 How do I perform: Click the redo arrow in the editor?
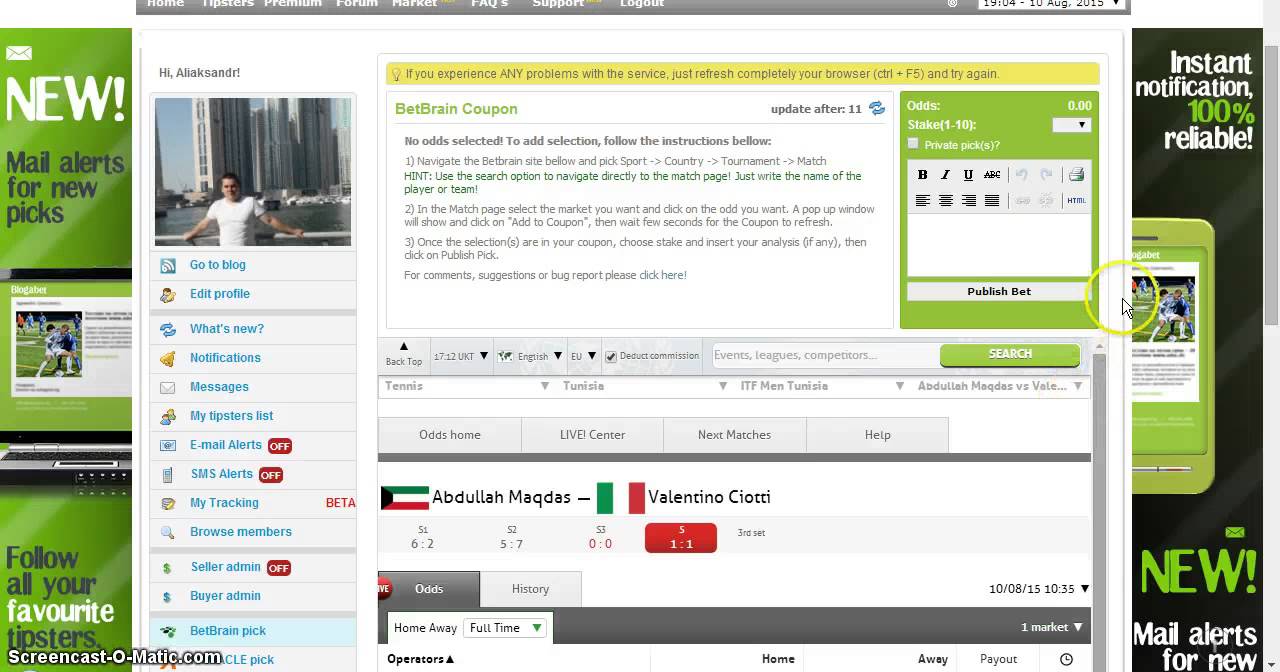tap(1046, 175)
